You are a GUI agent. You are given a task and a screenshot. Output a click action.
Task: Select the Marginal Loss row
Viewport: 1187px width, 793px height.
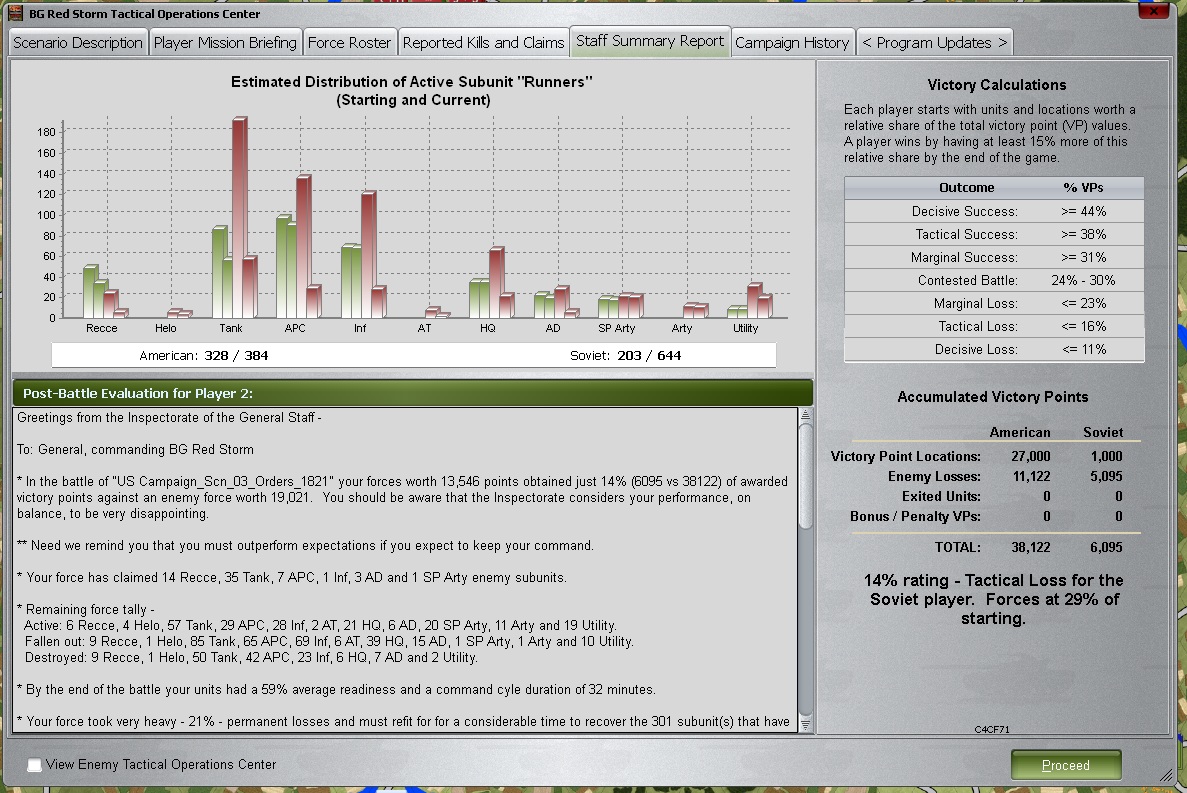pyautogui.click(x=994, y=303)
